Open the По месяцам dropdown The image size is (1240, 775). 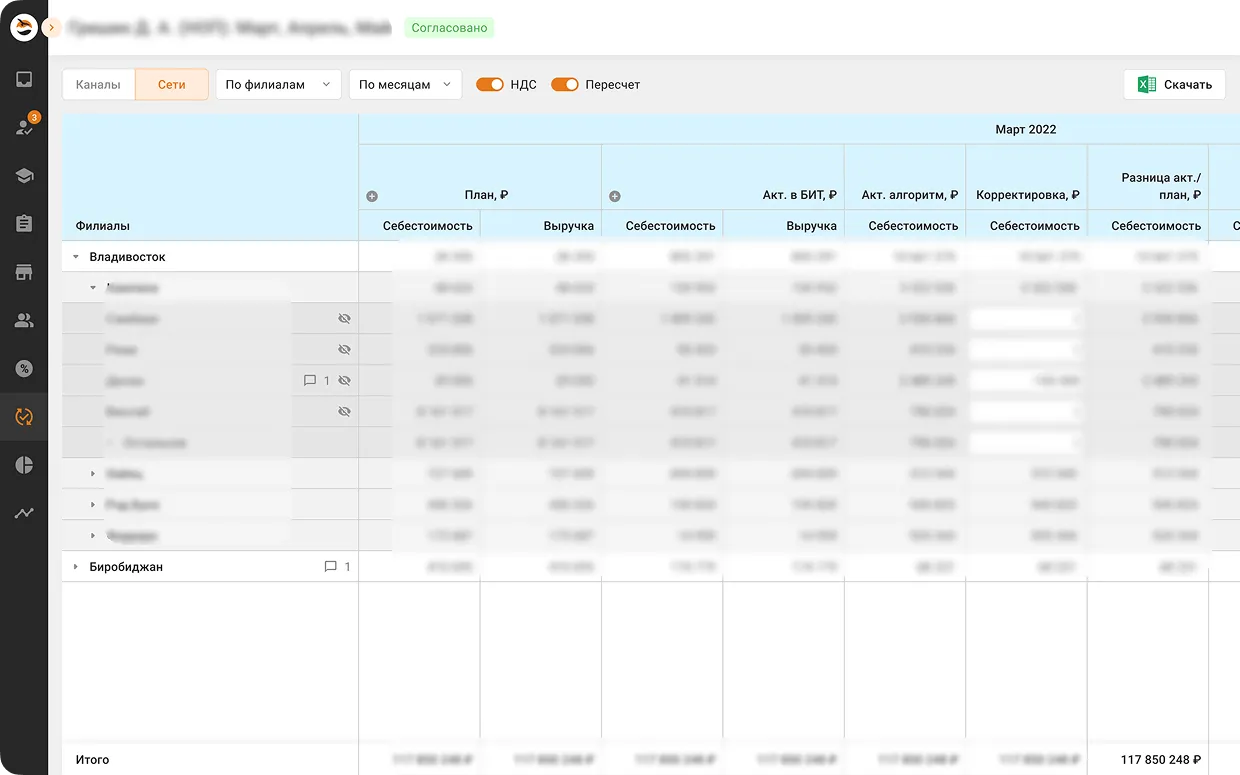tap(405, 85)
